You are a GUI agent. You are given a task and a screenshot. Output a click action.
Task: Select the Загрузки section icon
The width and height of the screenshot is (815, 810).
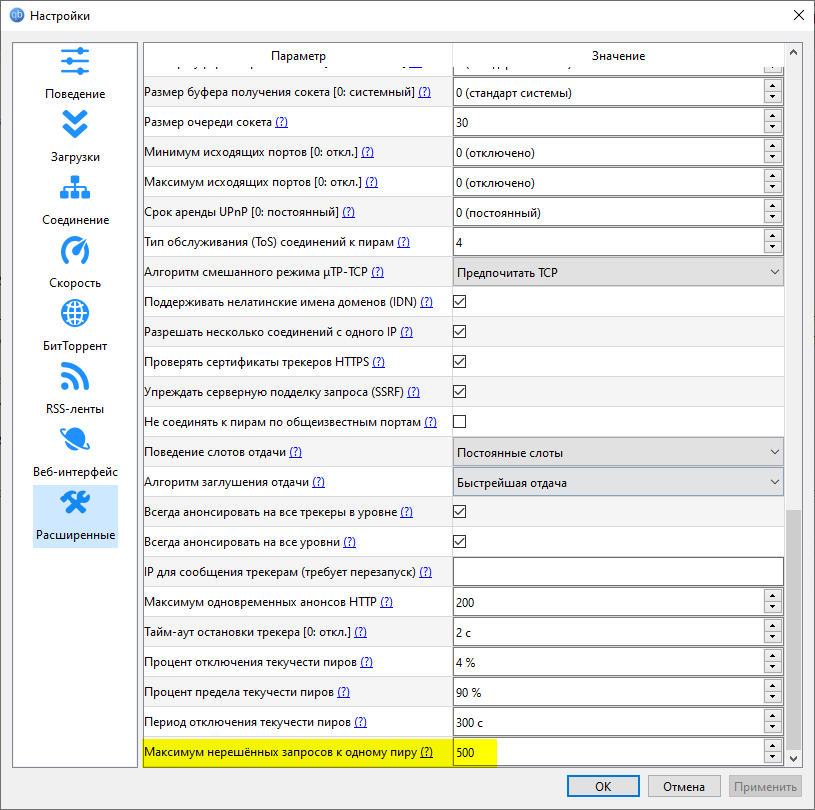[75, 124]
